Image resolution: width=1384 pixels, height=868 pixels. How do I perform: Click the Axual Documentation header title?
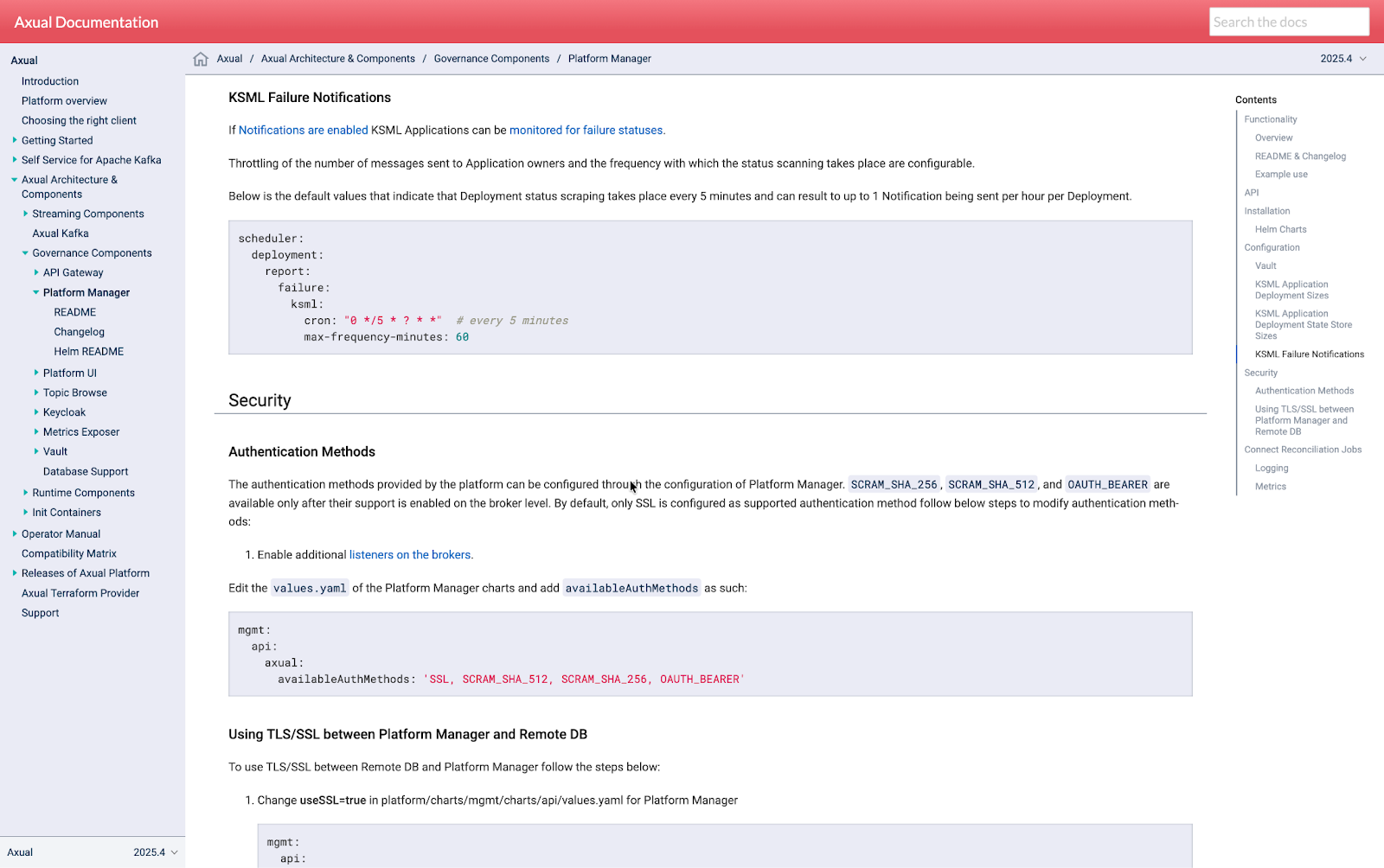86,22
